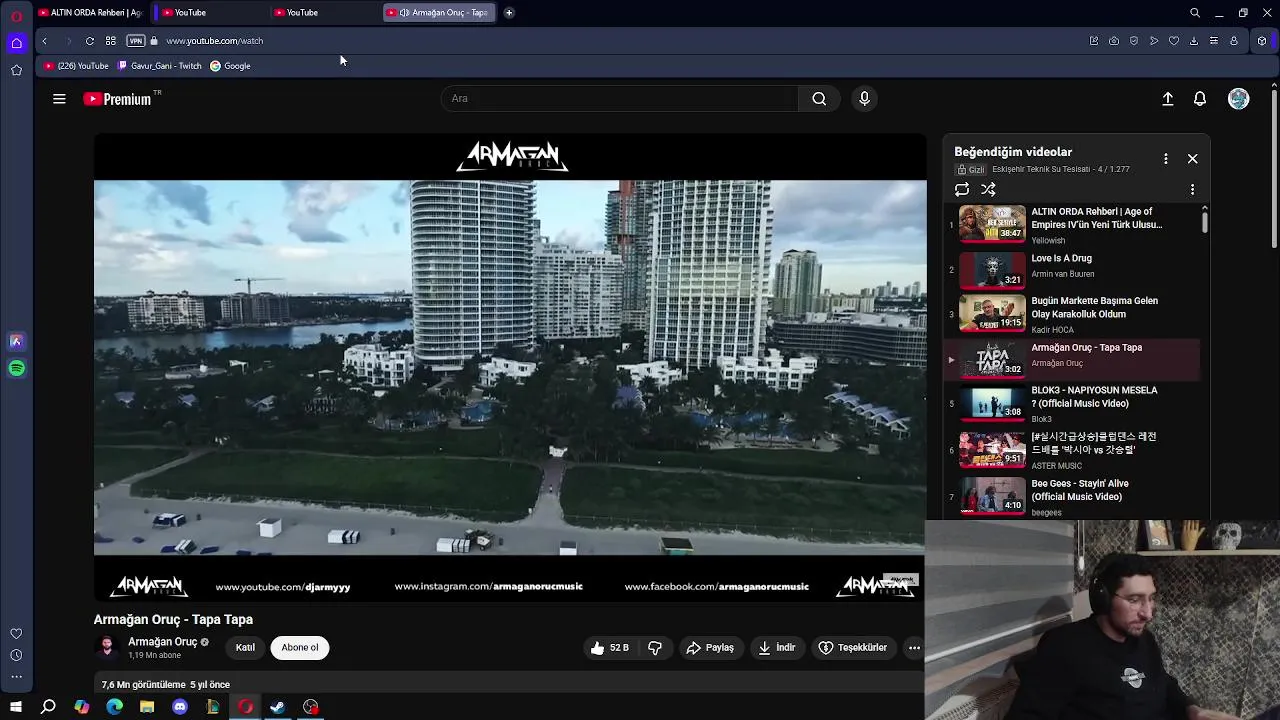This screenshot has height=720, width=1280.
Task: Add page to bookmarks heart in toolbar
Action: [x=1174, y=41]
